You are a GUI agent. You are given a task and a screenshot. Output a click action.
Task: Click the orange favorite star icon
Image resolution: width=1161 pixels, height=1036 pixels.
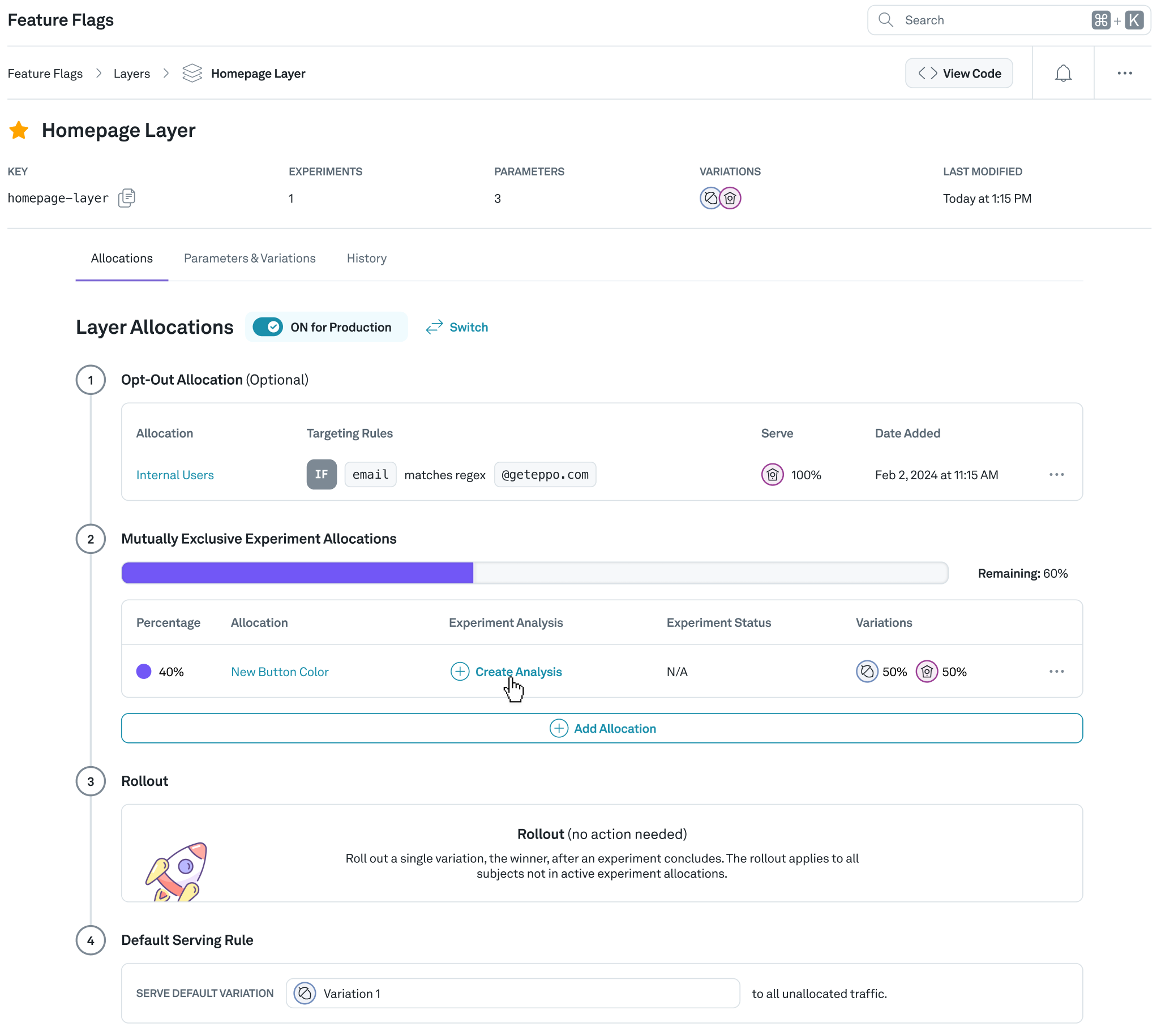pyautogui.click(x=19, y=130)
